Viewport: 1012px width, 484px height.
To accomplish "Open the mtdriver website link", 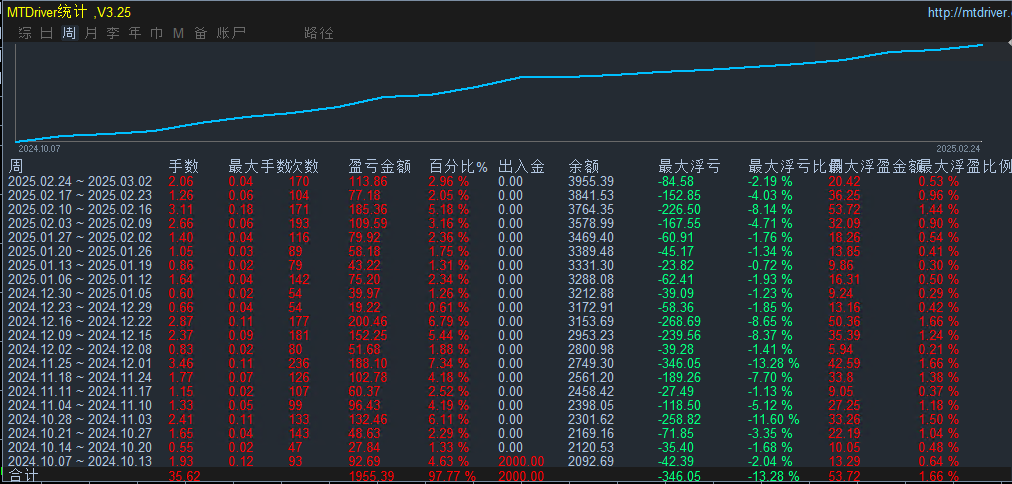I will click(969, 12).
